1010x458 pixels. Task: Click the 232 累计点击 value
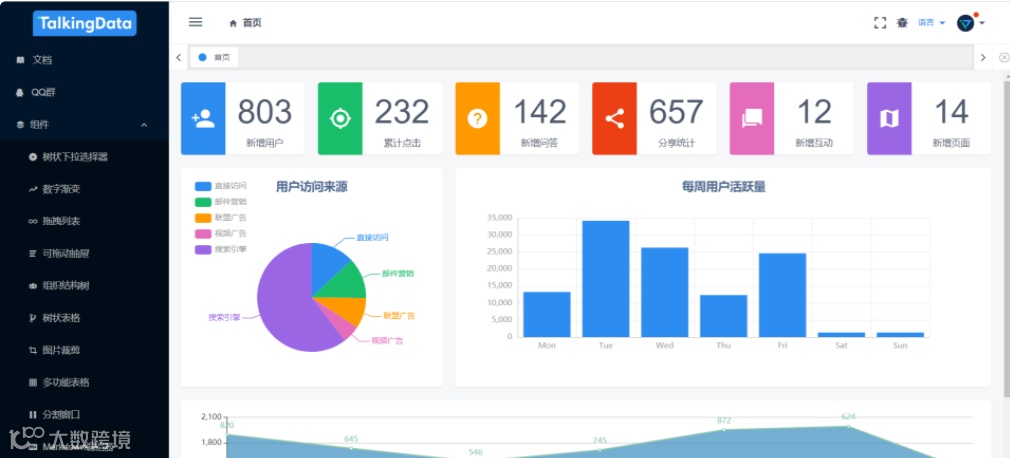(402, 111)
